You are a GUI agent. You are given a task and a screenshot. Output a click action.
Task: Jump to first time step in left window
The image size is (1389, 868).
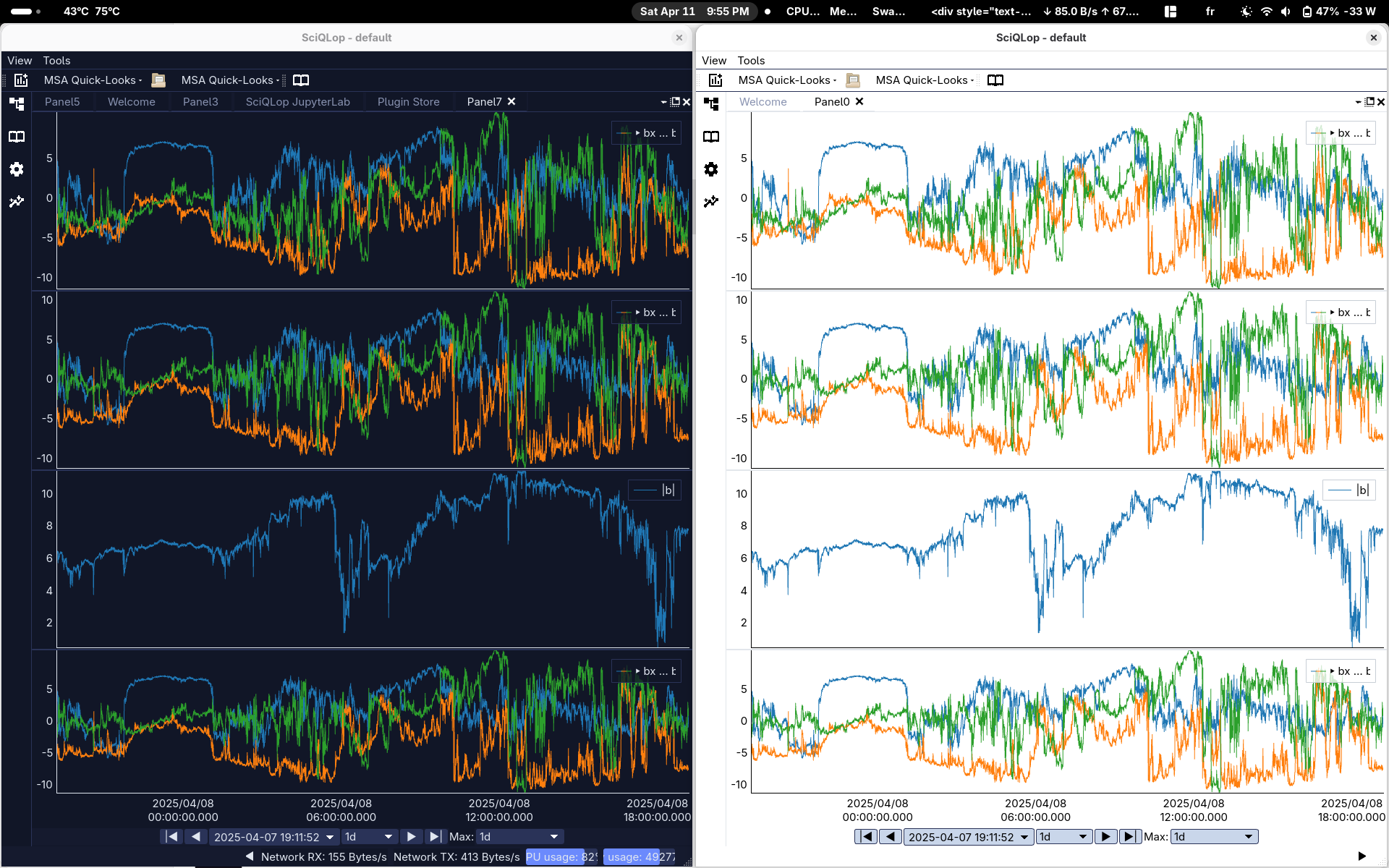[171, 837]
